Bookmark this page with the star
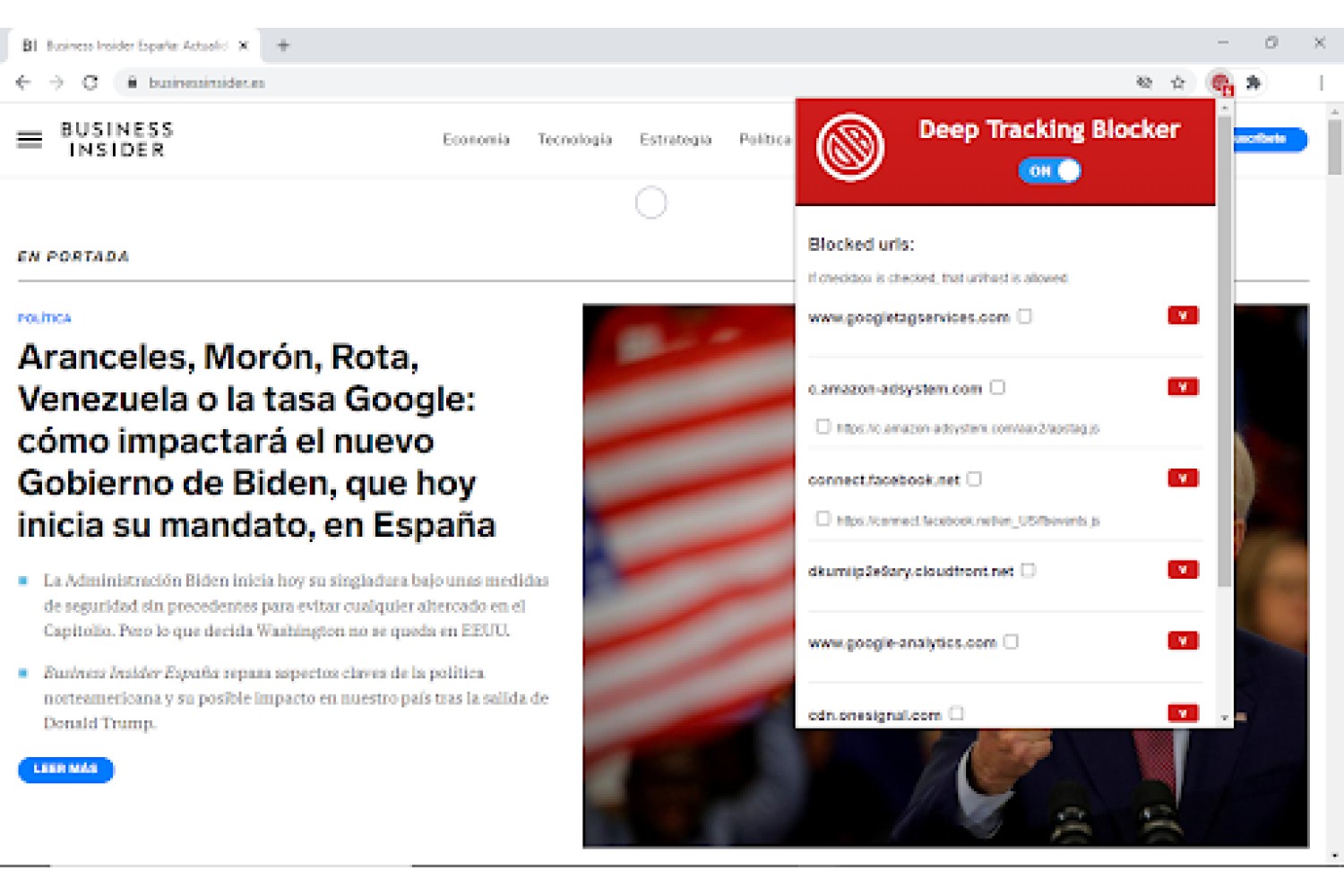This screenshot has height=896, width=1344. coord(1178,82)
